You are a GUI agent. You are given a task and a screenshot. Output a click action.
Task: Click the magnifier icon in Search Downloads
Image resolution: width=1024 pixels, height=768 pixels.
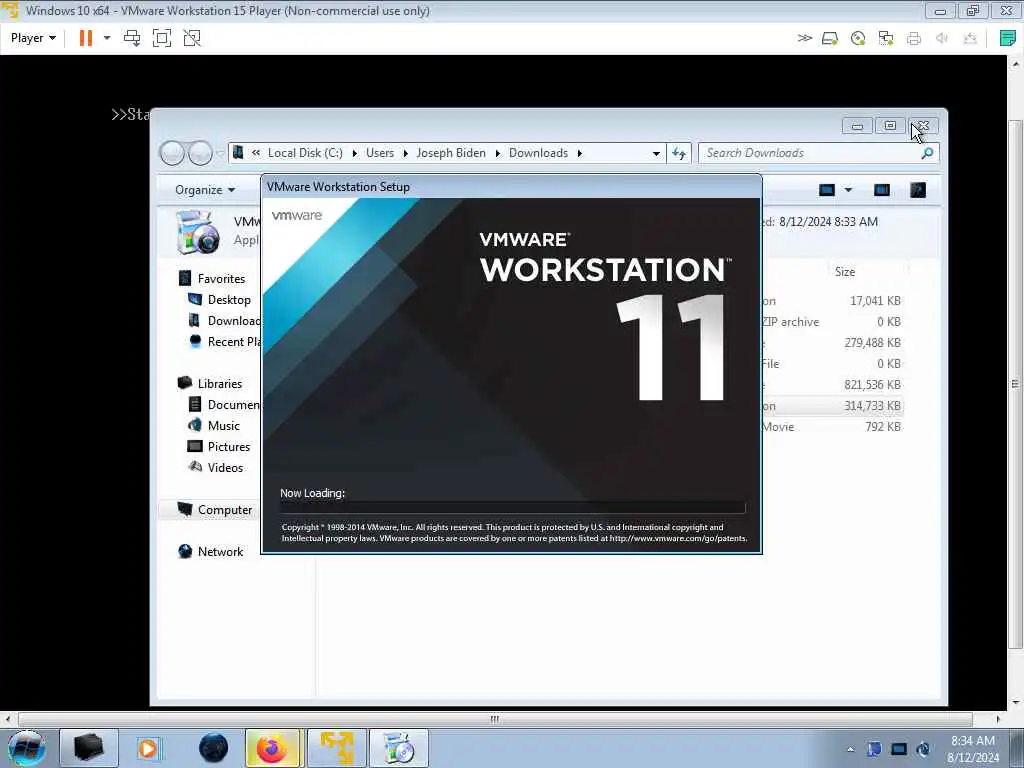tap(927, 153)
